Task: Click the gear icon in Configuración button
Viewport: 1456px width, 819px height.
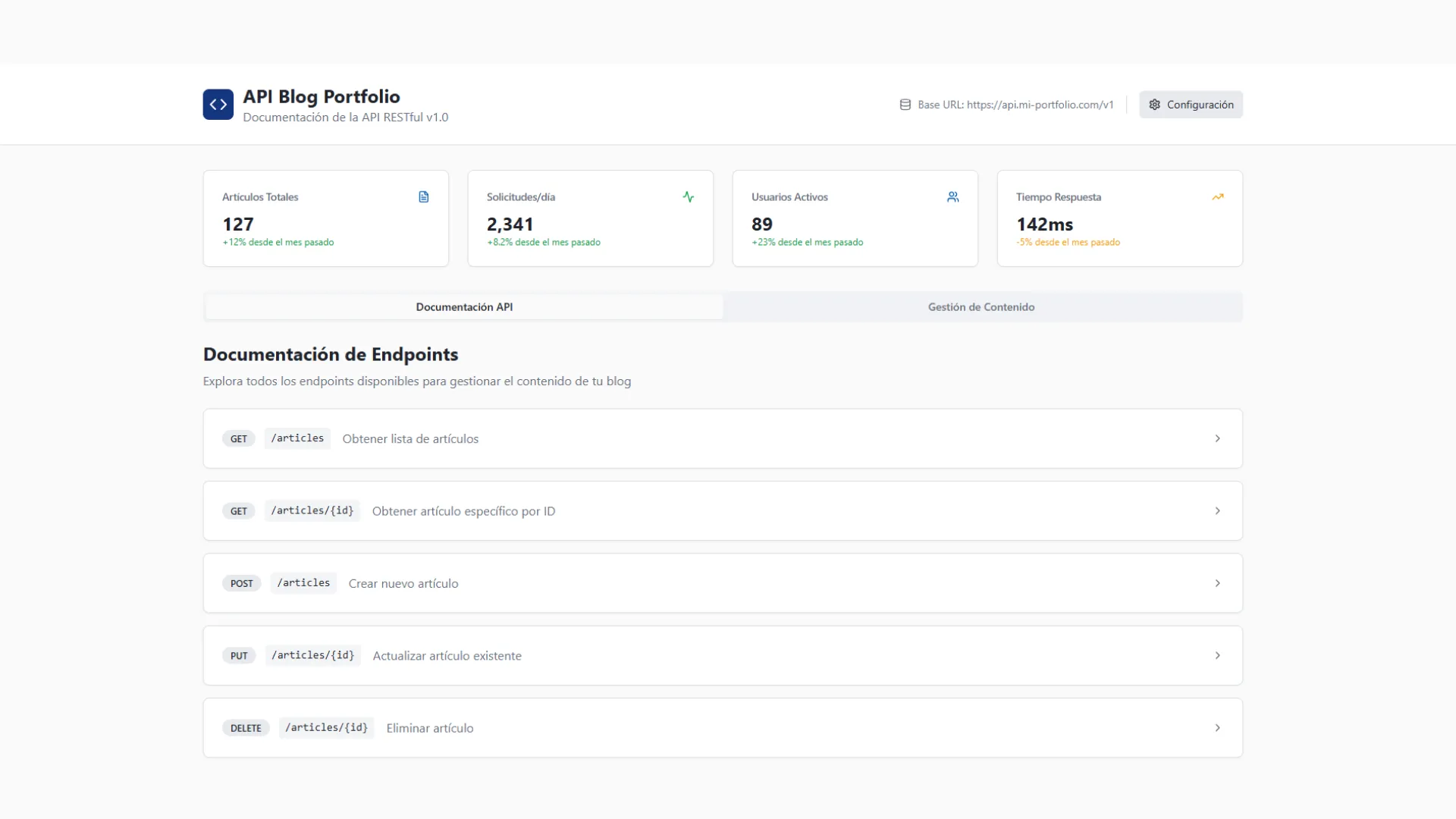Action: (1154, 105)
